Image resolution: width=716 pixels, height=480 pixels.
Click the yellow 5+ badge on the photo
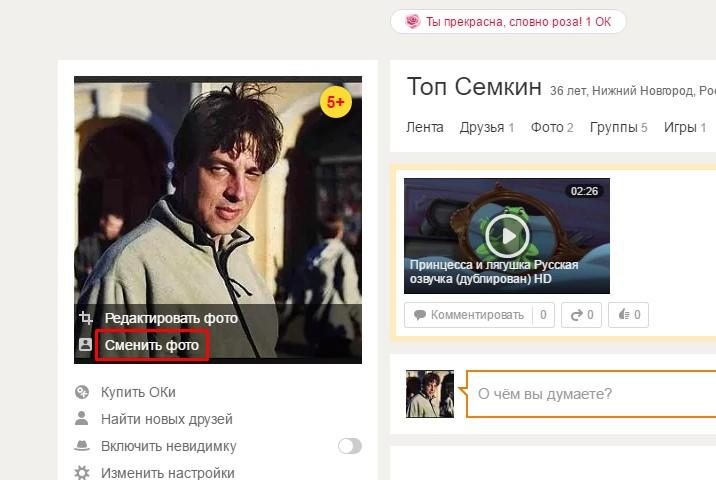click(336, 102)
